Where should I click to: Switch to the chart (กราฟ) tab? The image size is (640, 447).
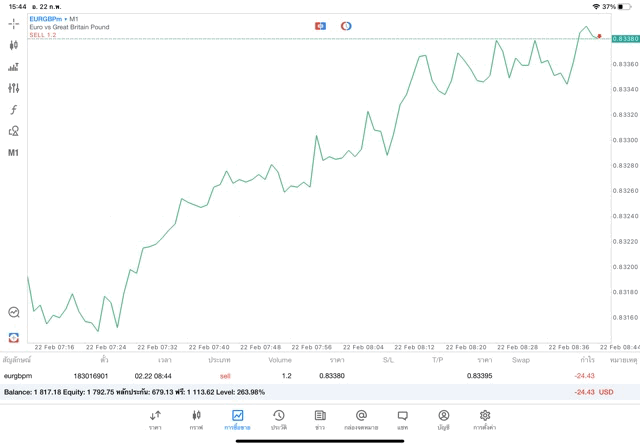(196, 419)
